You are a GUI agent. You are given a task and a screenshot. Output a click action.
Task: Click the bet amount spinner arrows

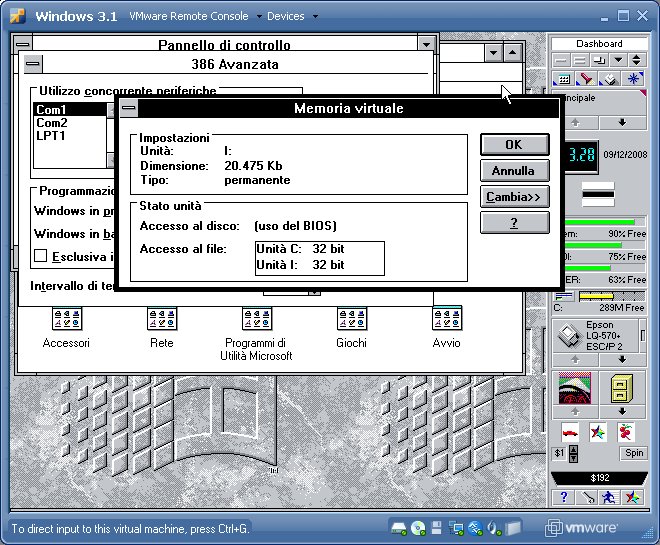coord(573,453)
